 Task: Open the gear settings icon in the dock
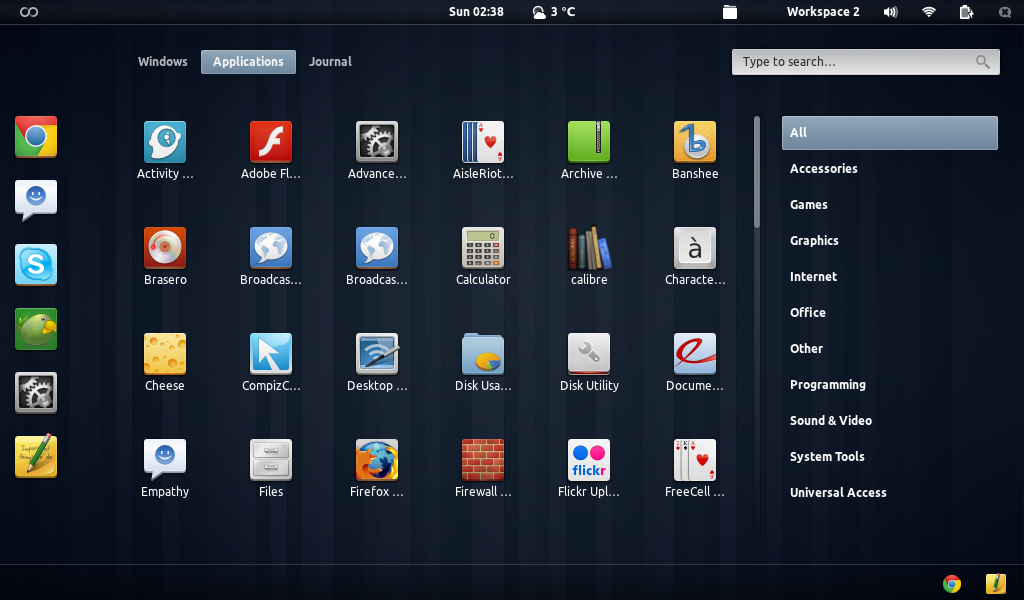pyautogui.click(x=36, y=392)
